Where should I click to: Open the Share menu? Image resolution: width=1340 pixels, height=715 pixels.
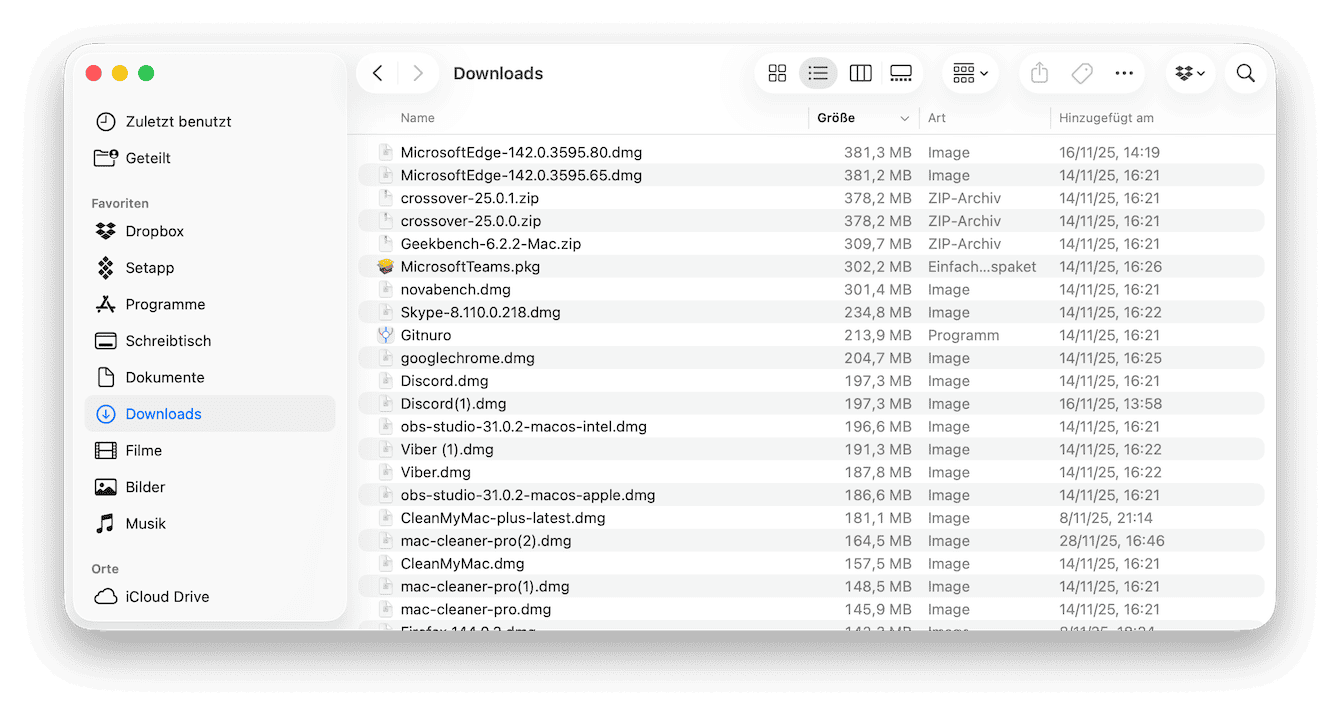[1038, 73]
